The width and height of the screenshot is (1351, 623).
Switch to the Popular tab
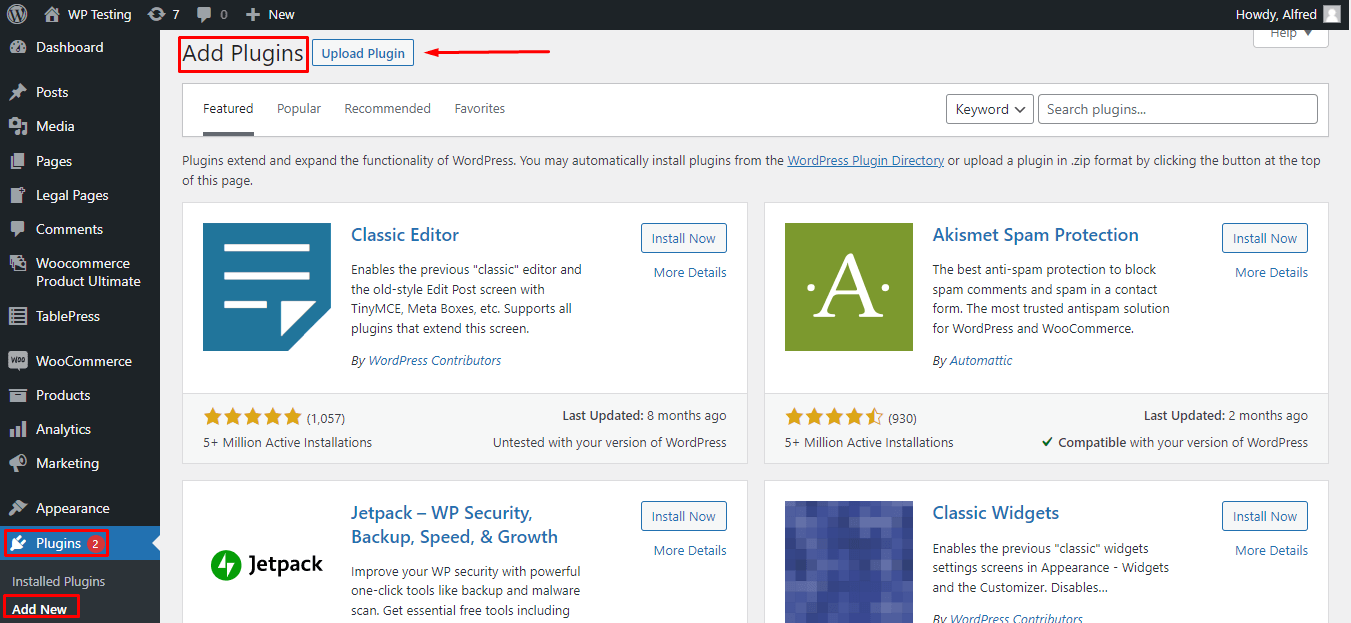pyautogui.click(x=299, y=109)
